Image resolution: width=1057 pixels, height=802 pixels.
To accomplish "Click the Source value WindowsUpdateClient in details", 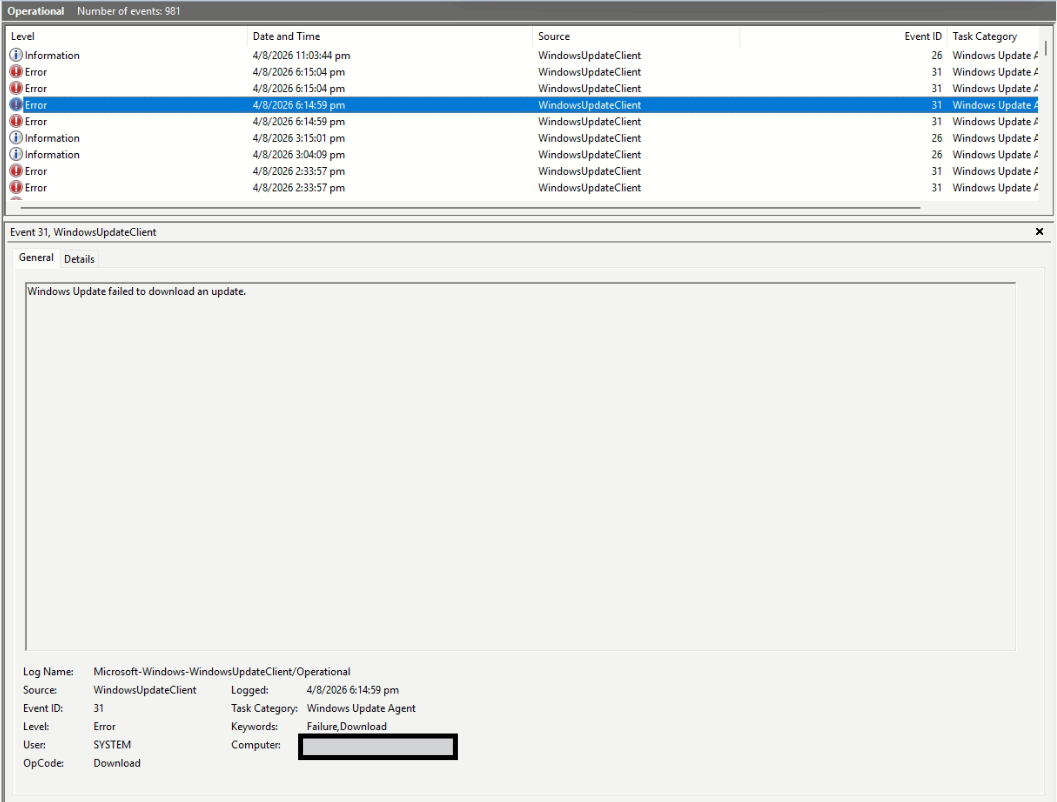I will pos(145,690).
